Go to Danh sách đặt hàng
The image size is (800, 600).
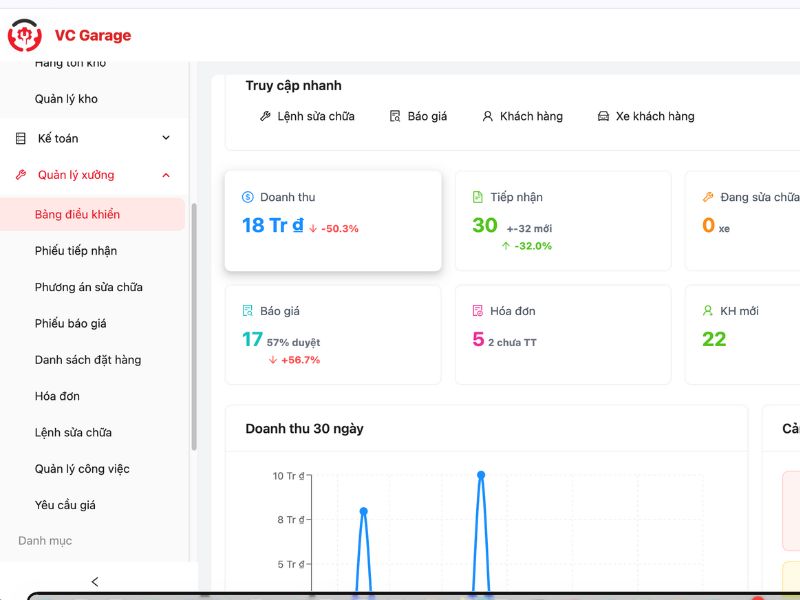[88, 360]
